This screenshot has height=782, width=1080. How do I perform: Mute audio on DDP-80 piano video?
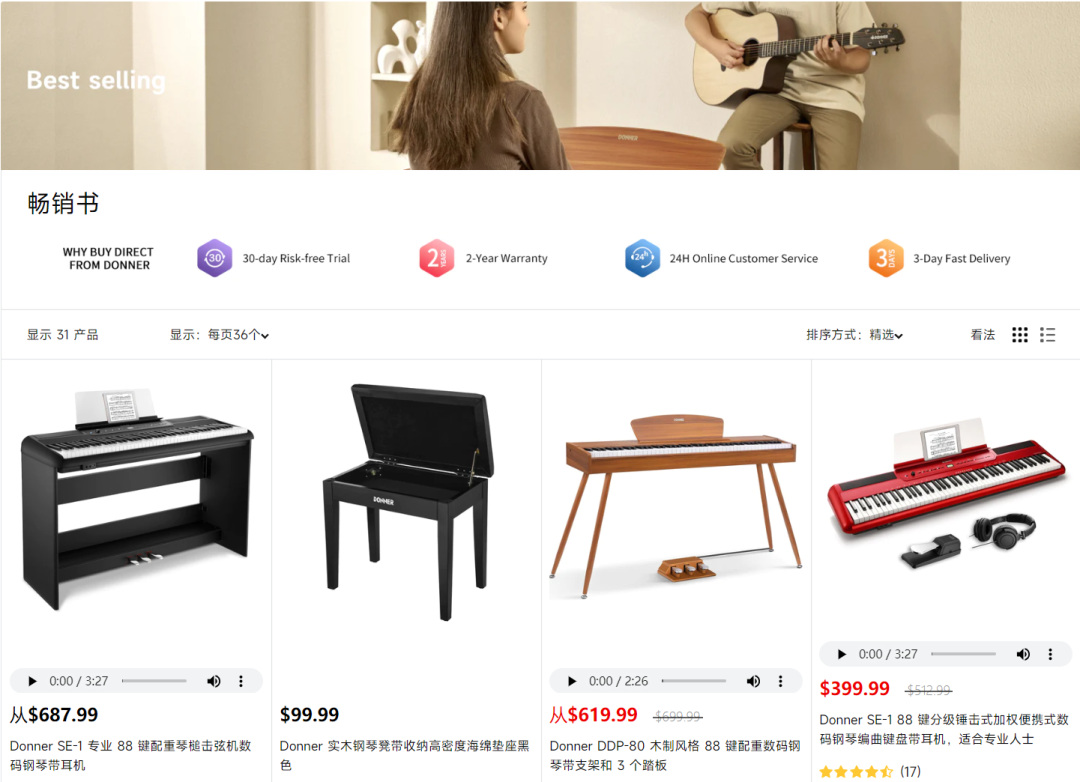pos(754,681)
